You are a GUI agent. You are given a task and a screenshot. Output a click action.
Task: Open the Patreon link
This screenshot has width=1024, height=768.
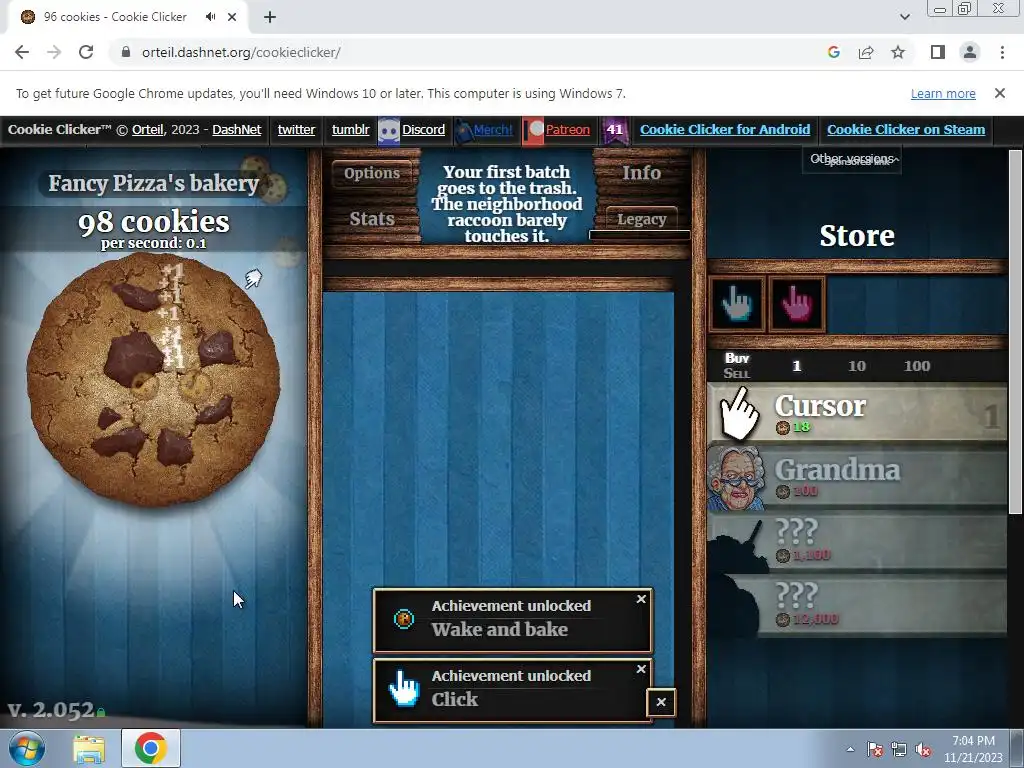tap(568, 130)
